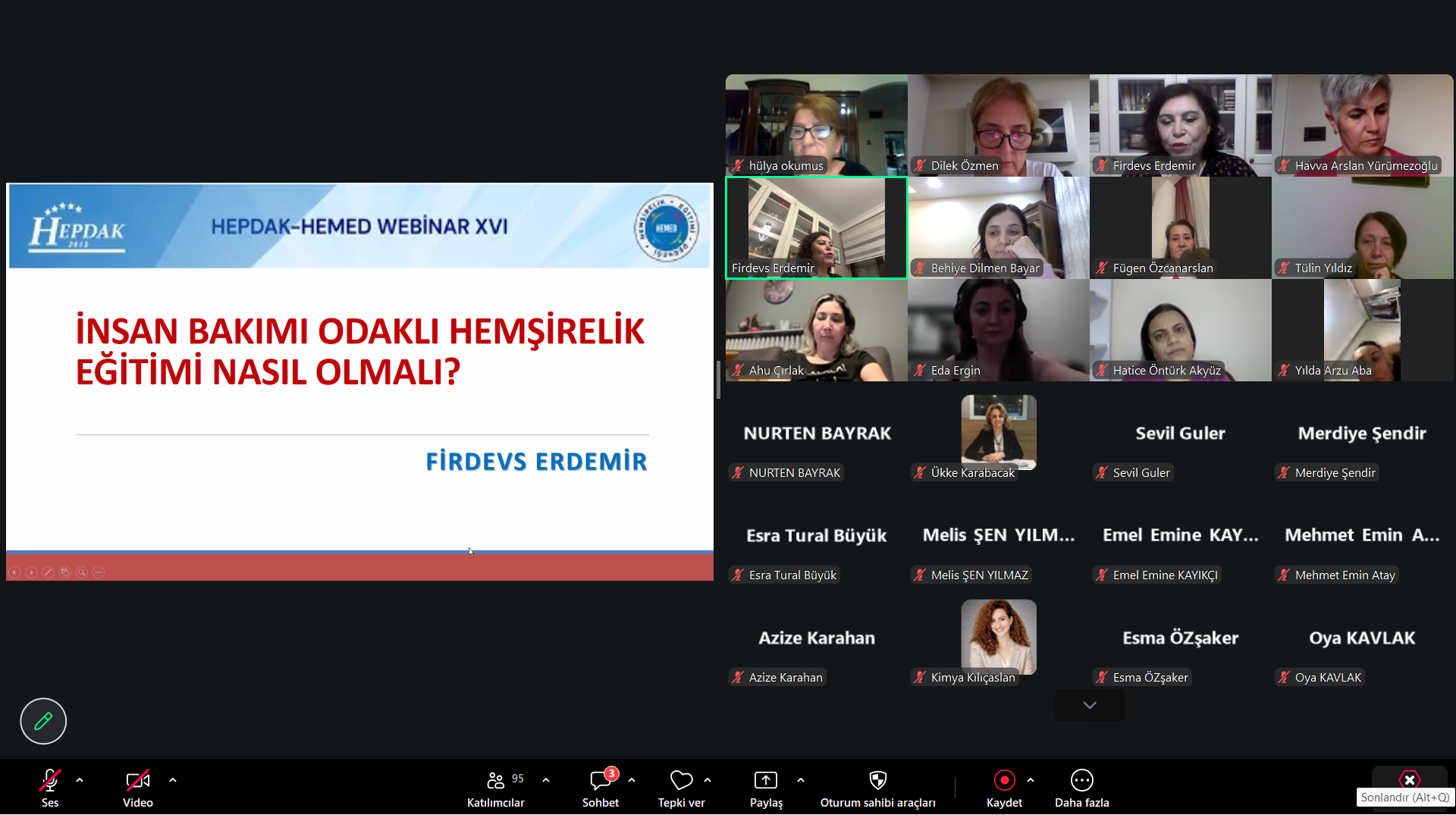Click Mehmet Emin Atay name label
The image size is (1456, 815).
tap(1337, 575)
